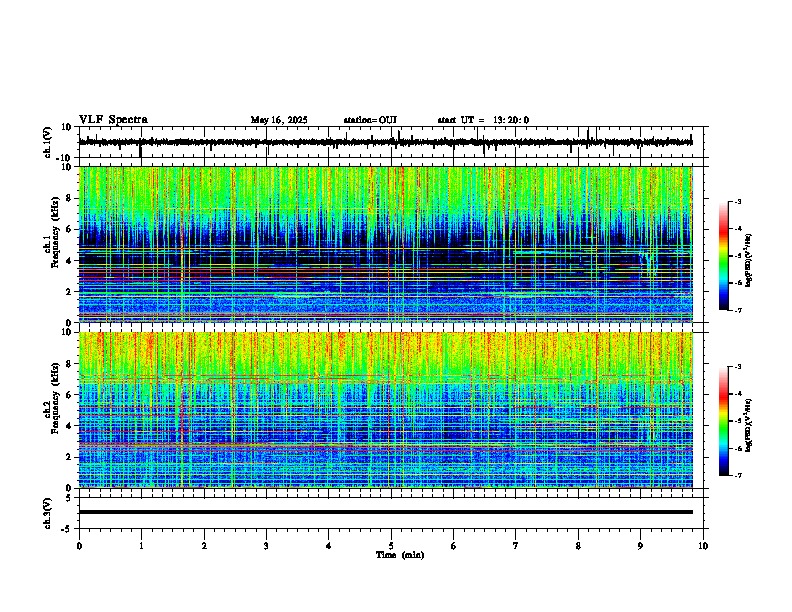
Task: Click the ch.1 Frequency (kHz) axis label
Action: 51,234
